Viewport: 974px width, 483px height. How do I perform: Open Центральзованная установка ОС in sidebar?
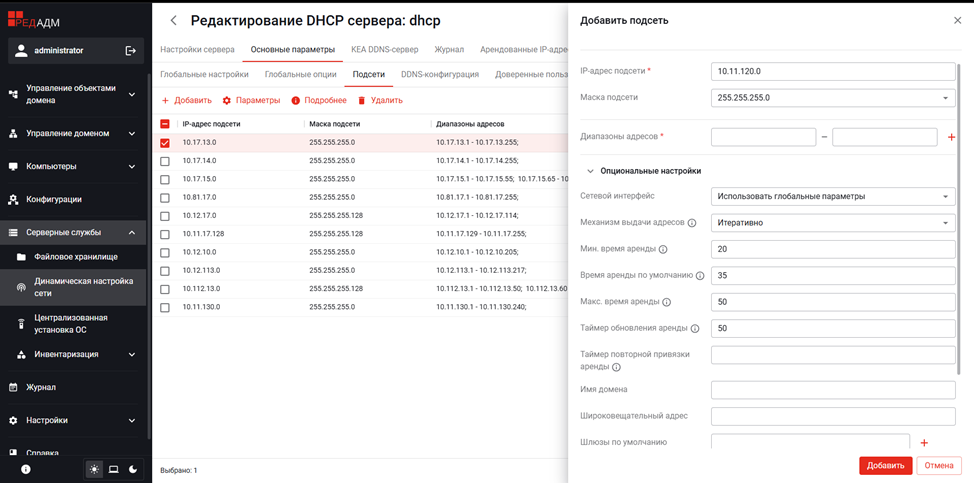[x=73, y=324]
